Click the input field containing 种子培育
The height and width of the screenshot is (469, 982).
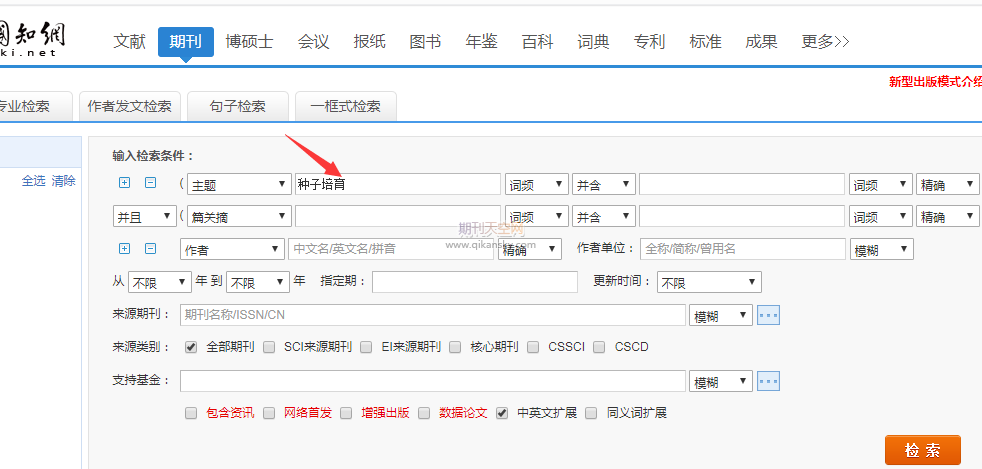tap(397, 184)
